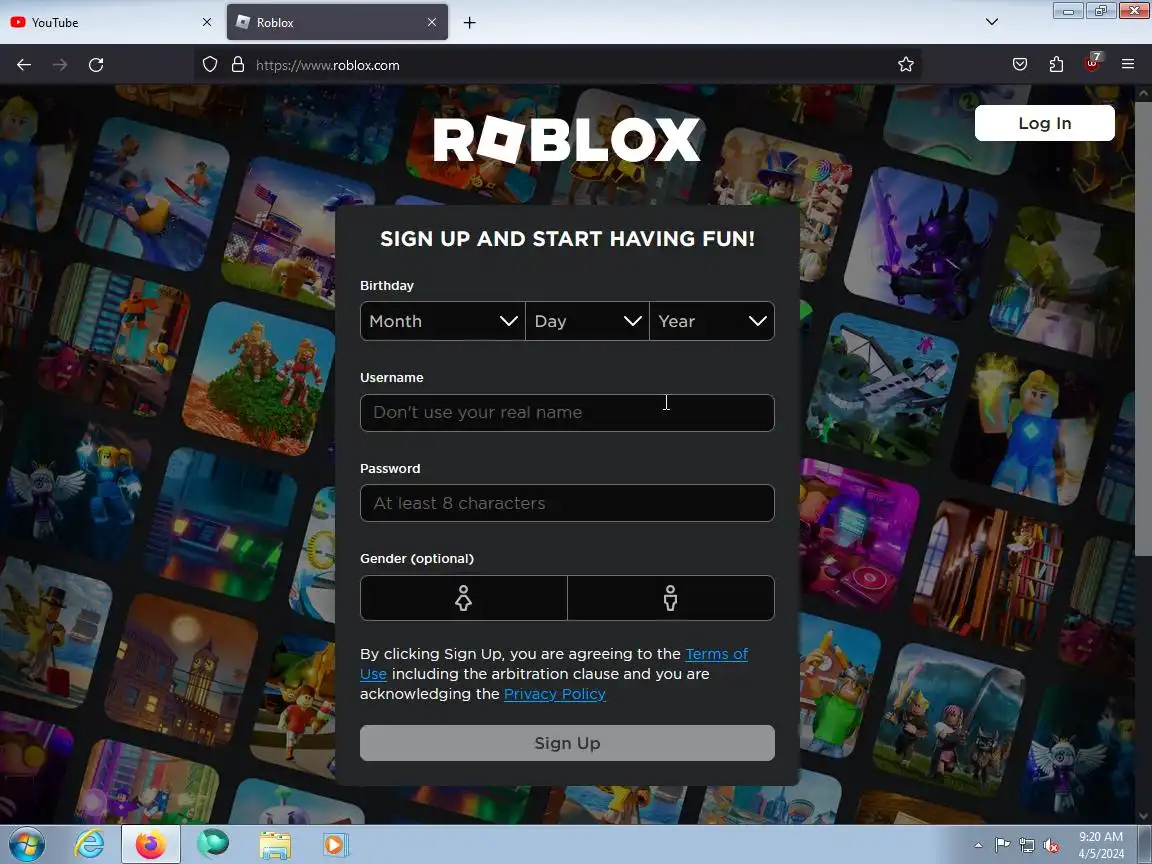Screen dimensions: 1152x864
Task: Open the Terms of Use link
Action: pos(716,654)
